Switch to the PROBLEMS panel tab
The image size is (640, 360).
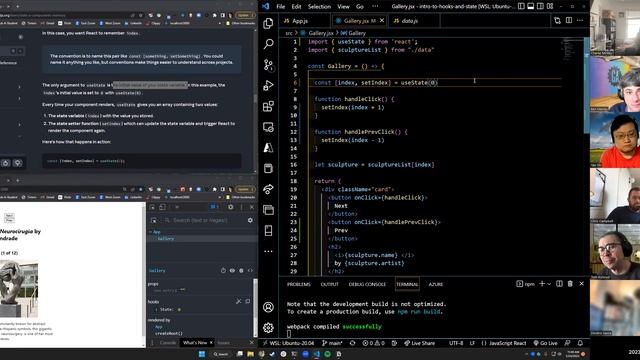(x=299, y=284)
